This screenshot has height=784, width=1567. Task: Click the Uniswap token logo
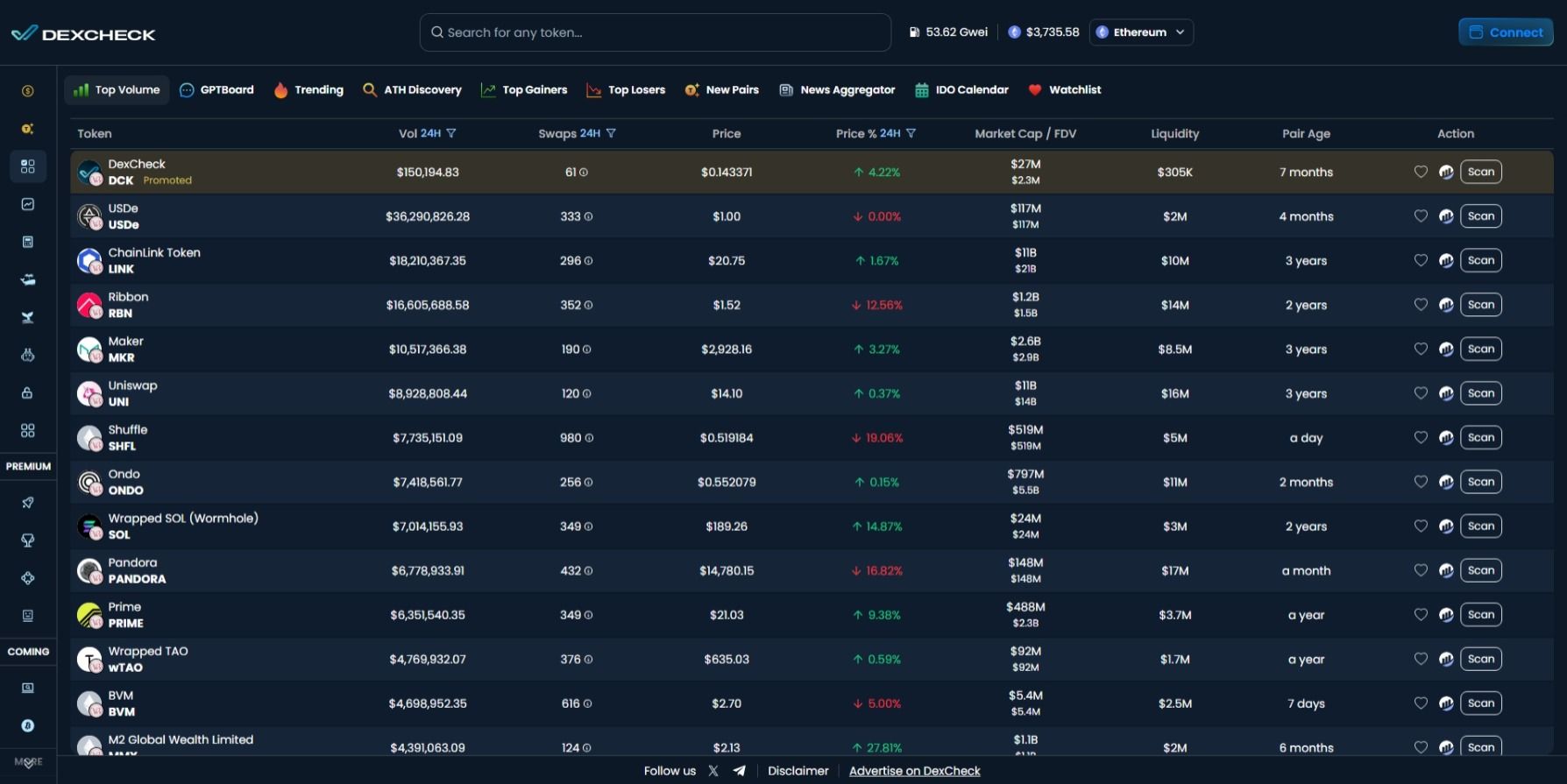pyautogui.click(x=89, y=393)
